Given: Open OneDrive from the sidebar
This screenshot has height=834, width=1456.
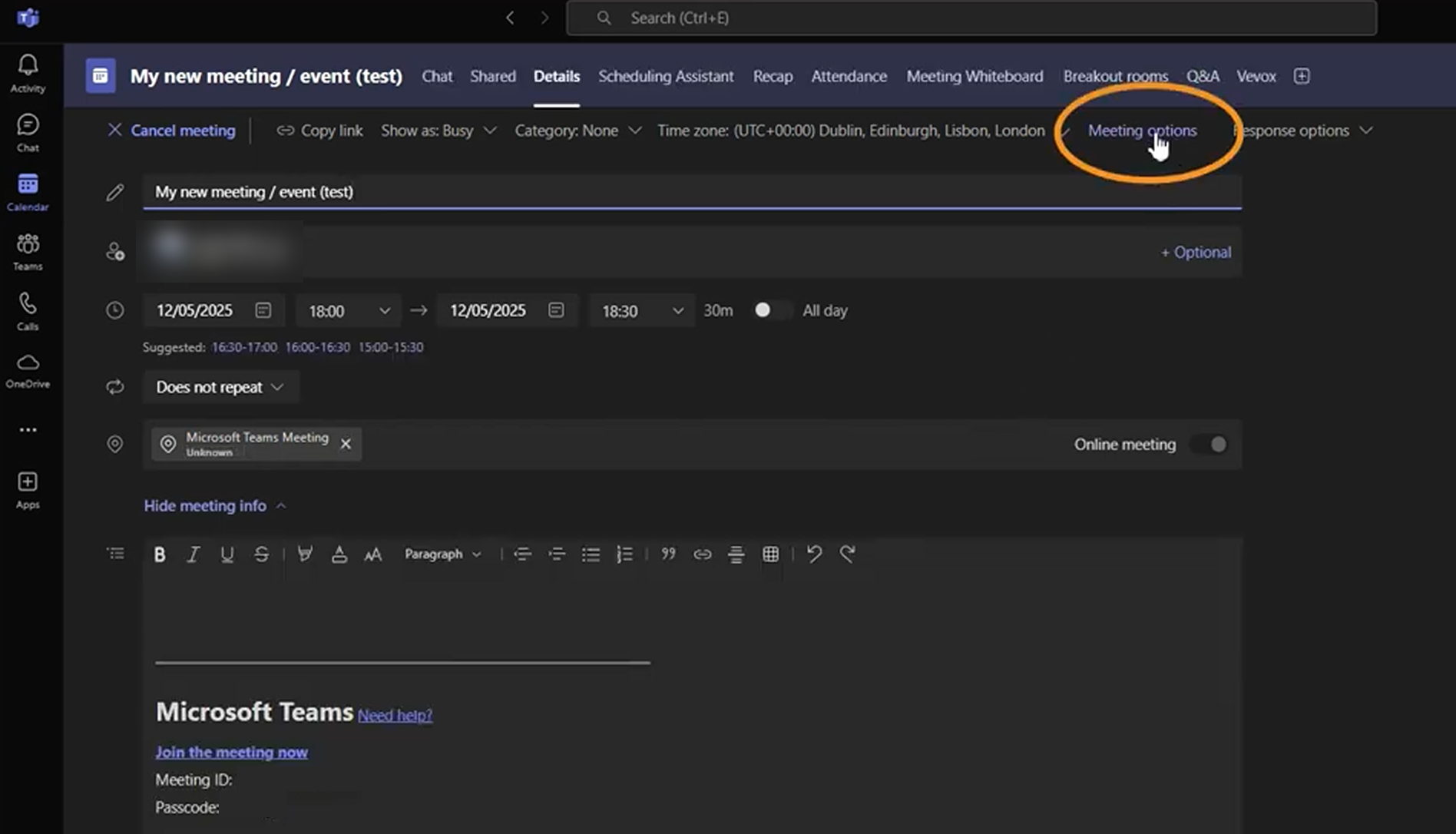Looking at the screenshot, I should tap(28, 370).
